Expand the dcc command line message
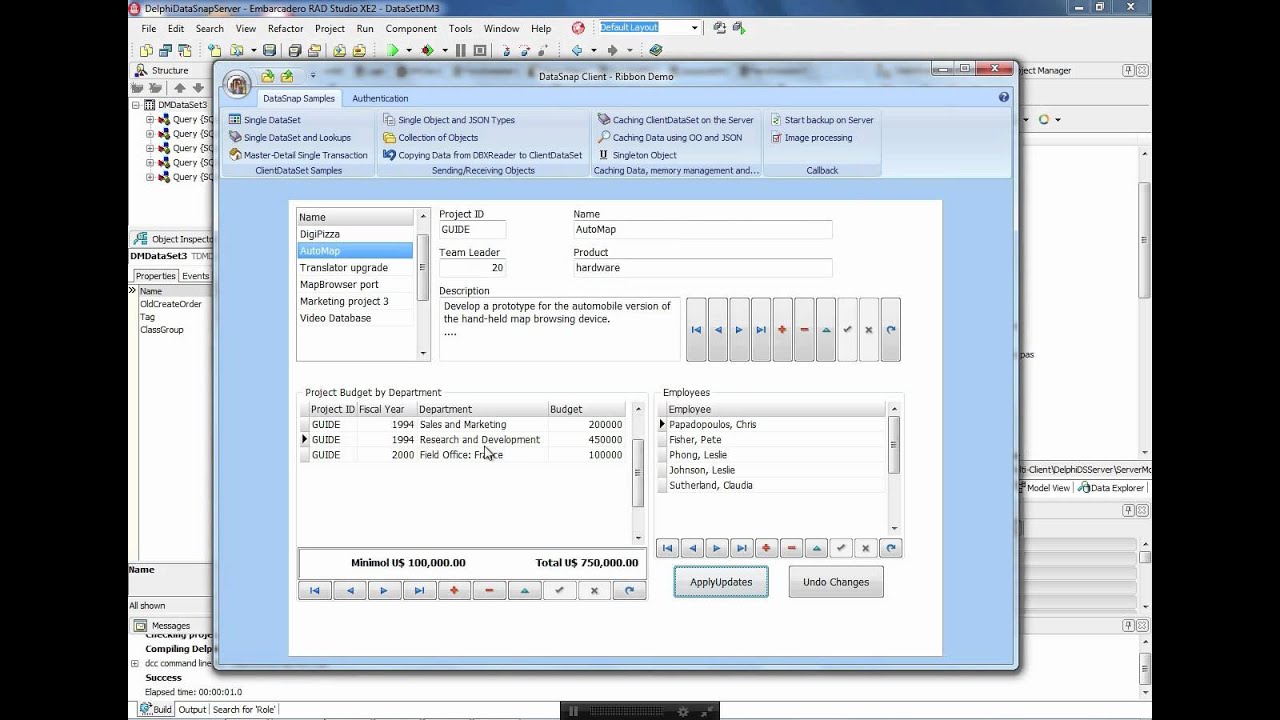The height and width of the screenshot is (720, 1280). pos(135,663)
